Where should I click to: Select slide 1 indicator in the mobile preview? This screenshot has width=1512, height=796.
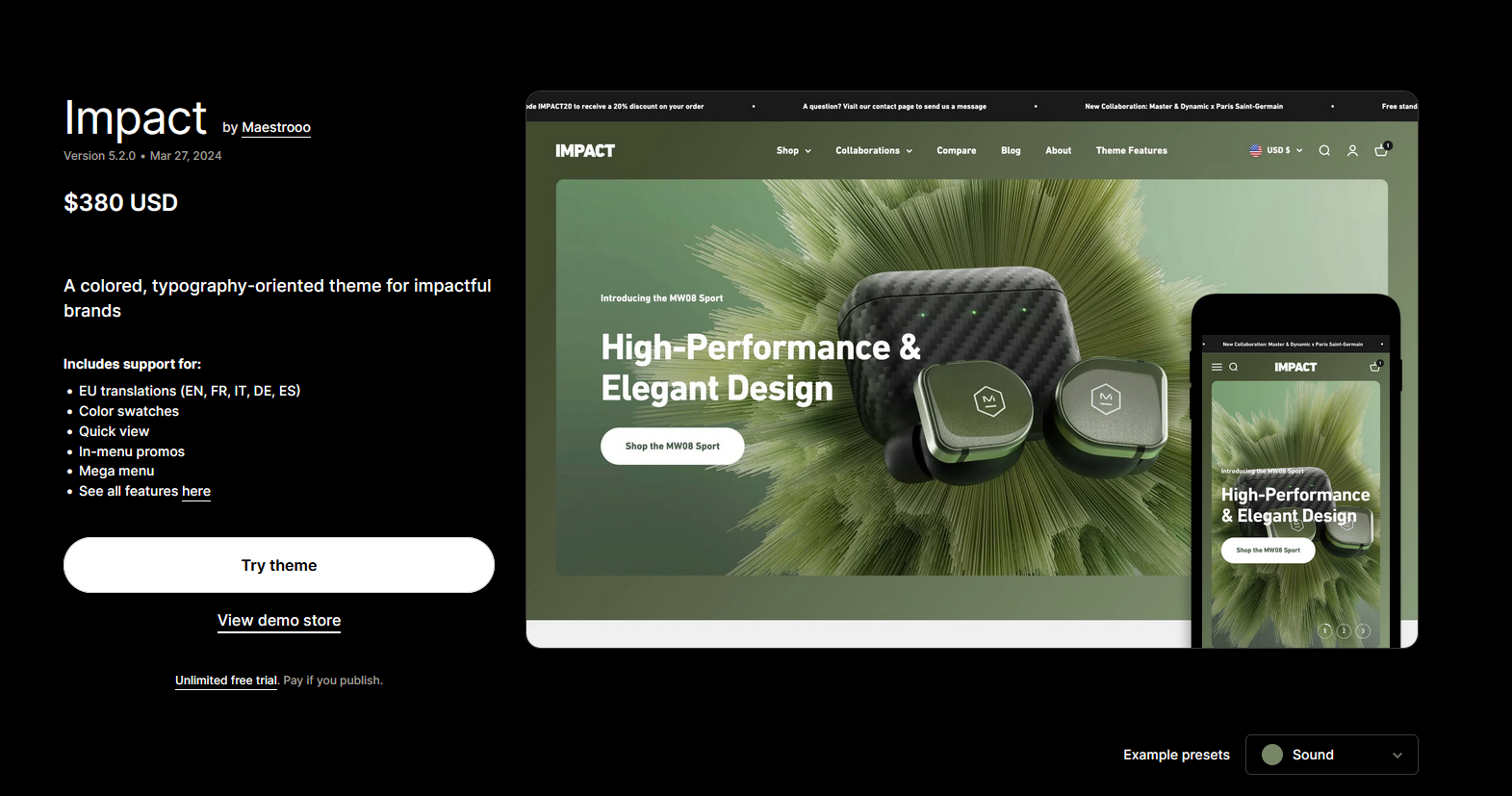pyautogui.click(x=1325, y=630)
